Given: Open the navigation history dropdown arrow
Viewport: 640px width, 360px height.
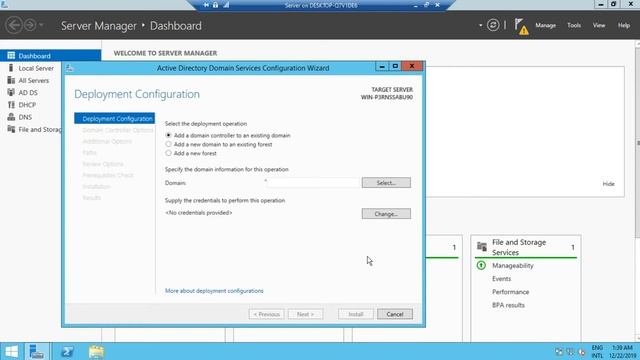Looking at the screenshot, I should point(41,25).
